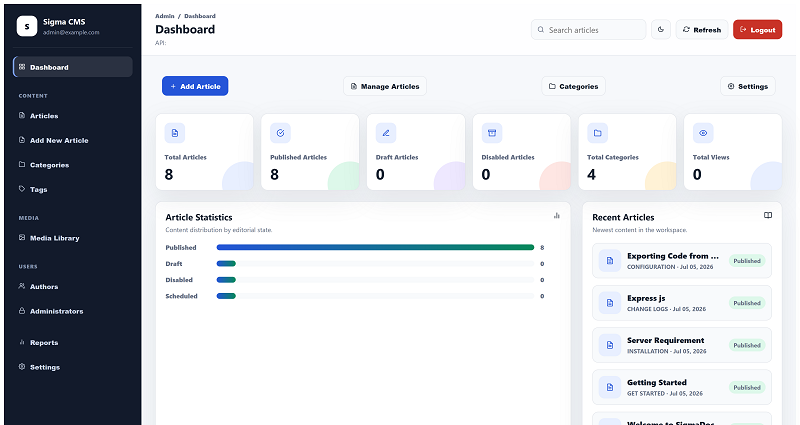Click the Search articles field
The width and height of the screenshot is (800, 425).
pyautogui.click(x=588, y=30)
